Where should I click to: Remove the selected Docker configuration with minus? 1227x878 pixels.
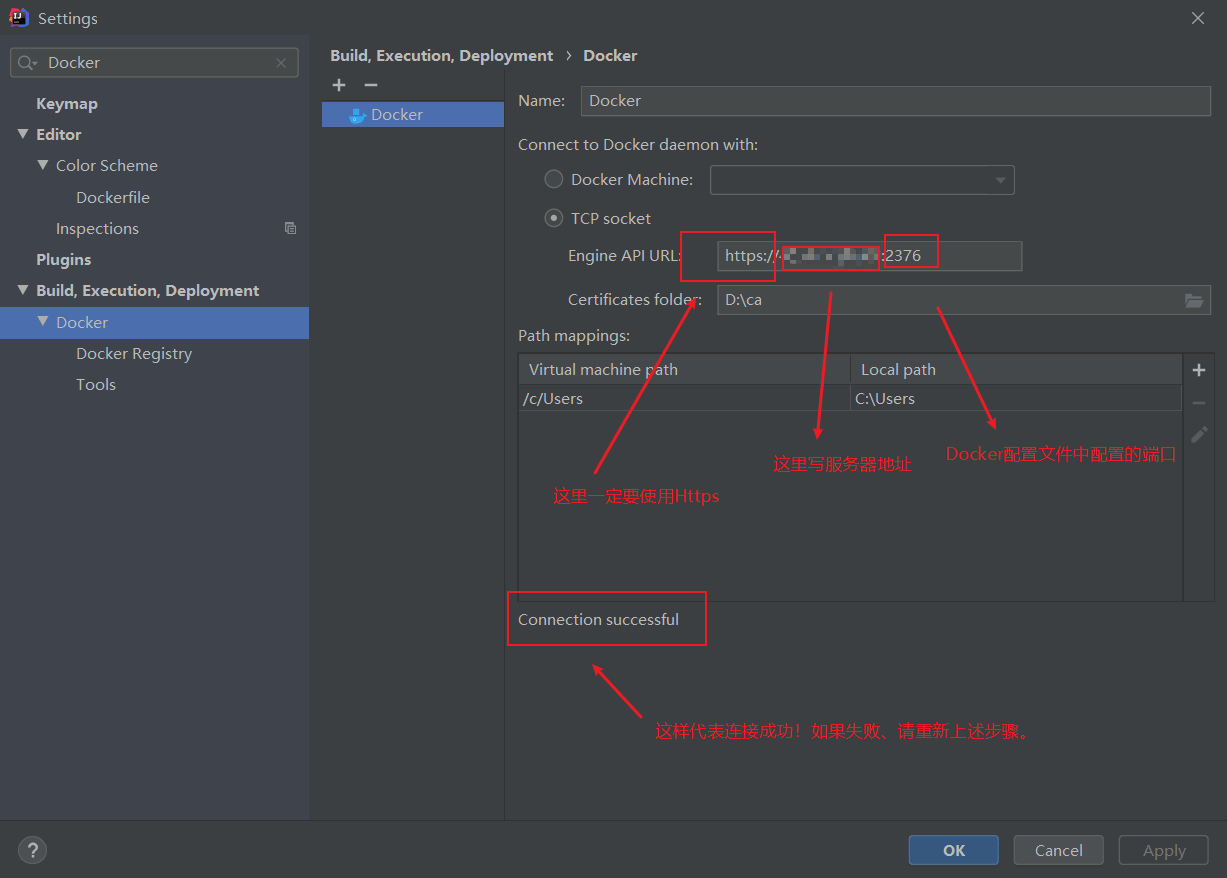[x=371, y=86]
